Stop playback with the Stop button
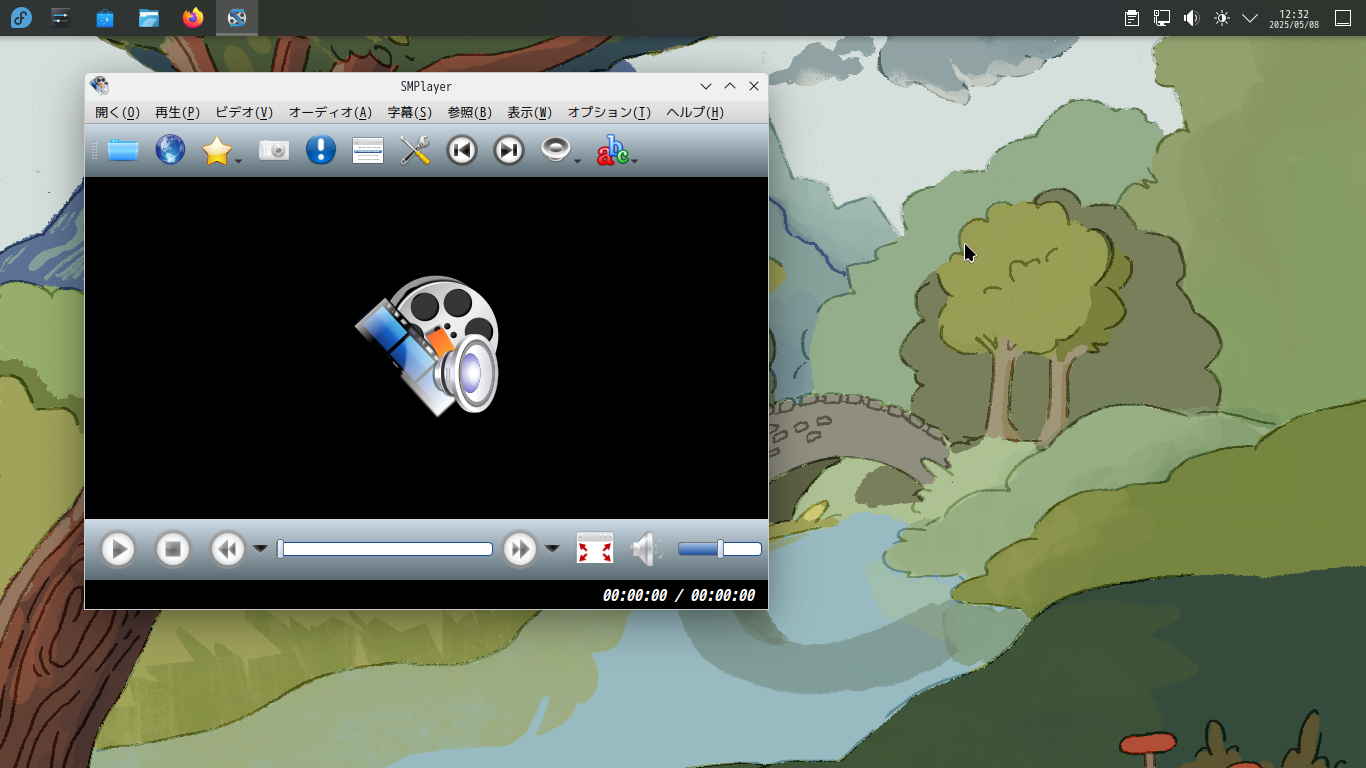1366x768 pixels. tap(173, 549)
